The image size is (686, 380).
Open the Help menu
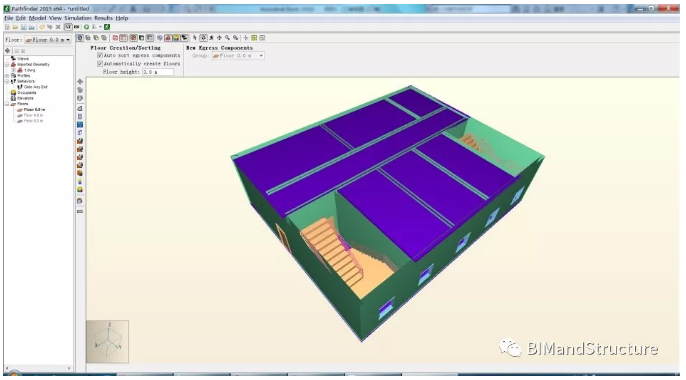[122, 18]
